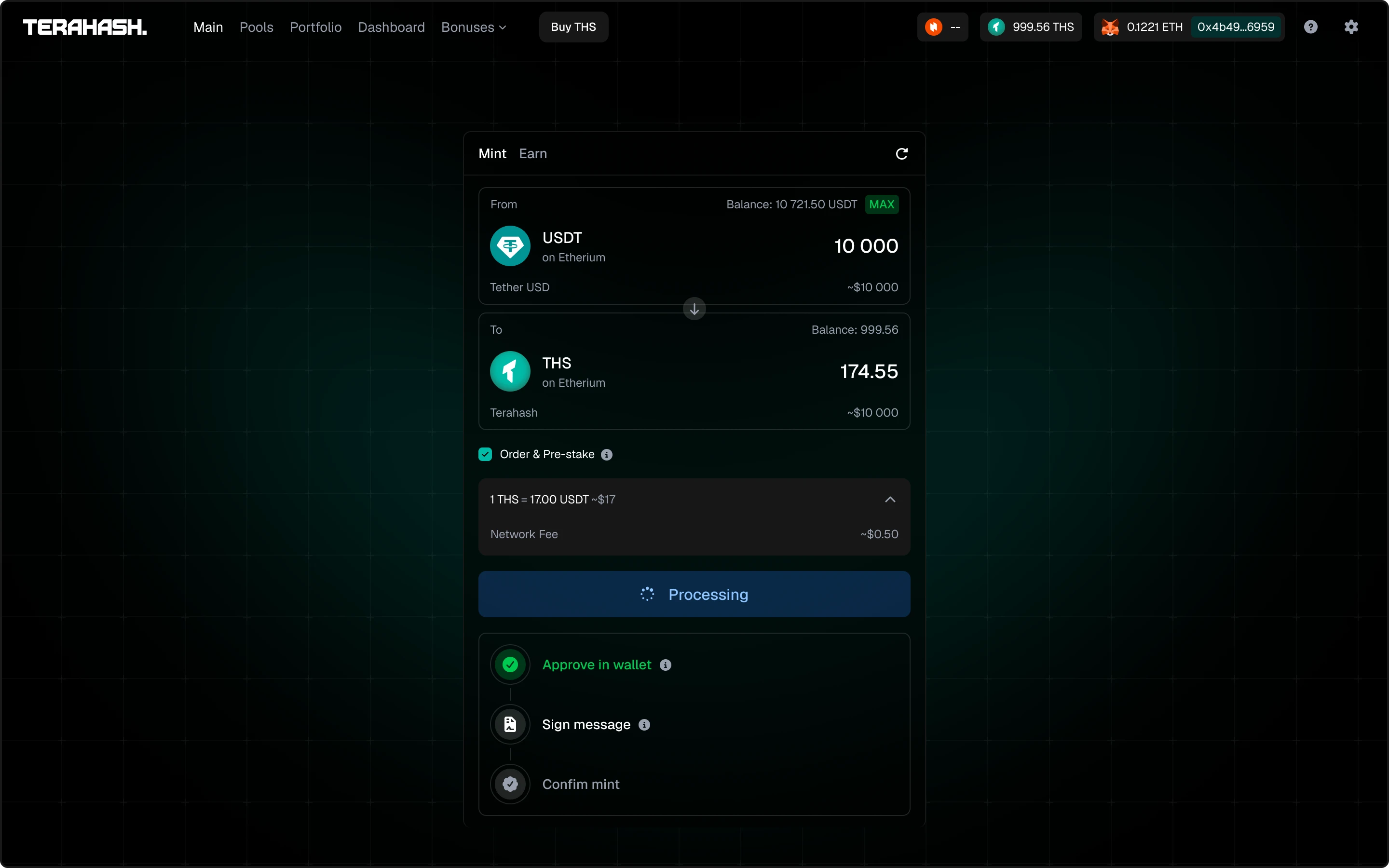Image resolution: width=1389 pixels, height=868 pixels.
Task: Show info for Sign message
Action: pos(644,725)
